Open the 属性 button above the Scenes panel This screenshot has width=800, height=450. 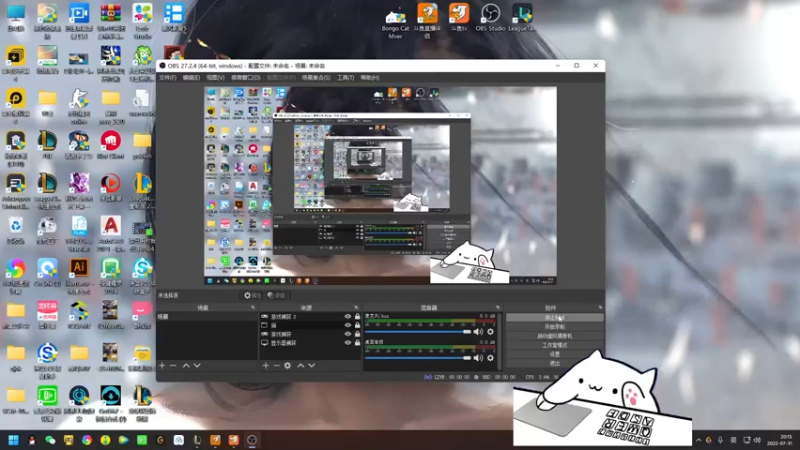252,295
